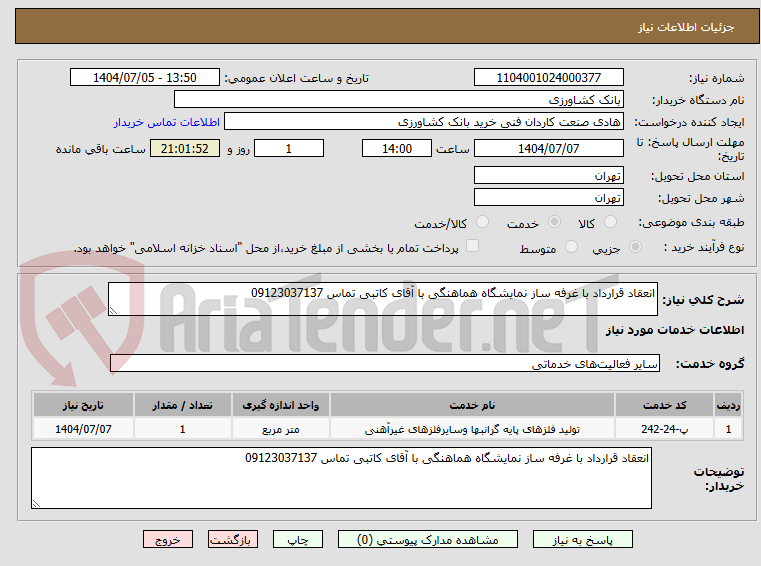Click the جزئیات اطلاعات نیاز page header
The height and width of the screenshot is (566, 761).
686,27
